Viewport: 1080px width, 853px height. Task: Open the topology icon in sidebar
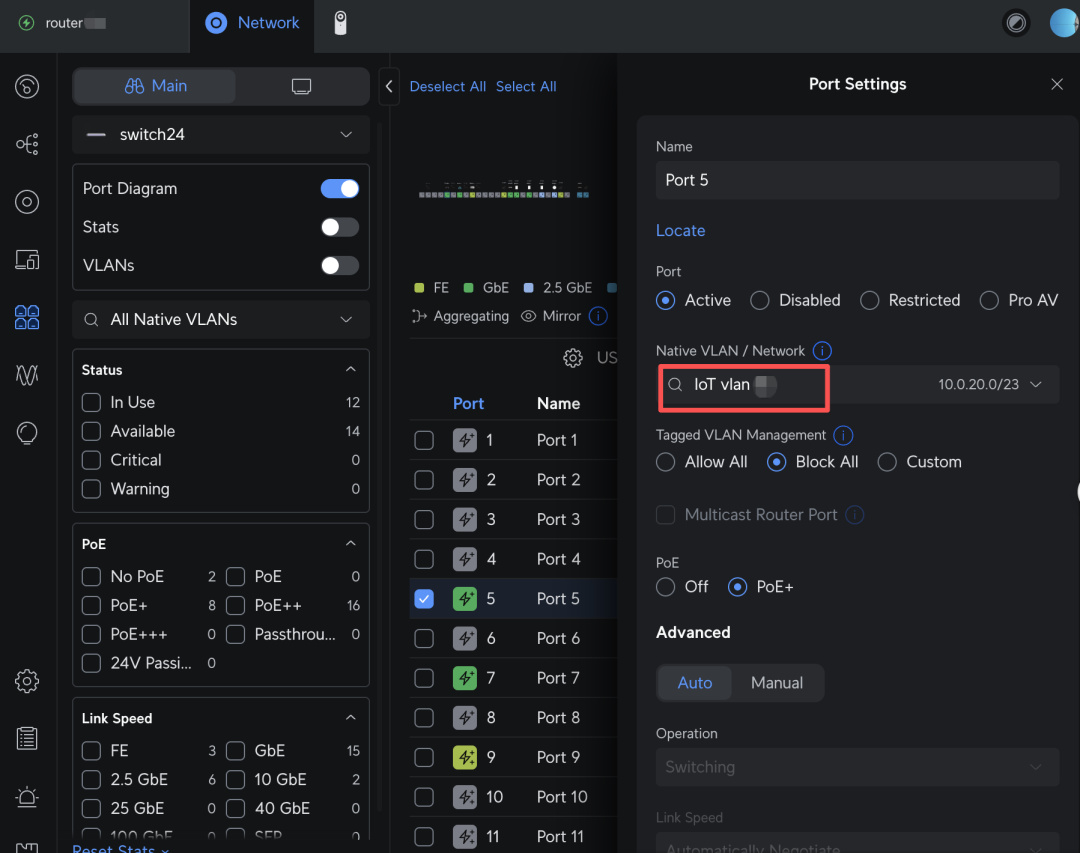coord(27,144)
